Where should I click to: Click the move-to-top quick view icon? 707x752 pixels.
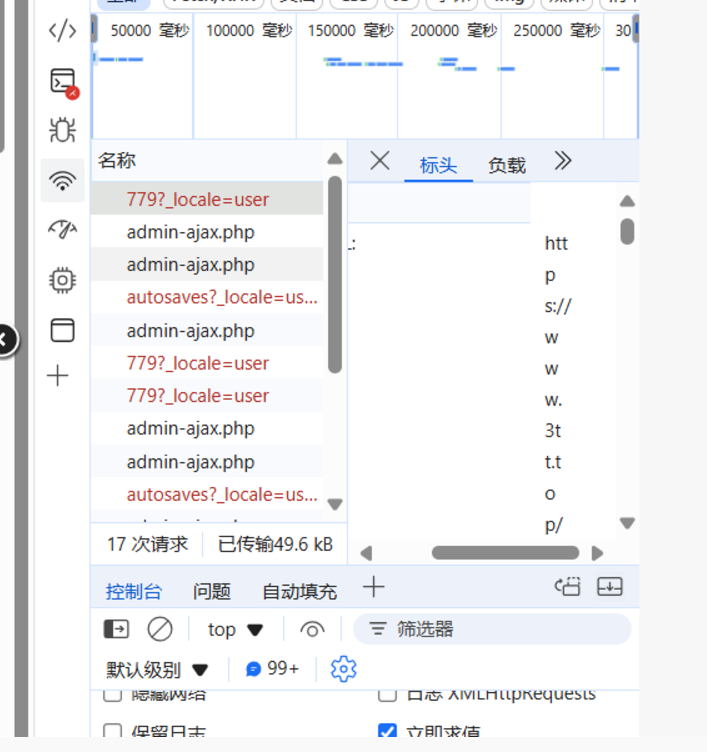click(x=567, y=587)
